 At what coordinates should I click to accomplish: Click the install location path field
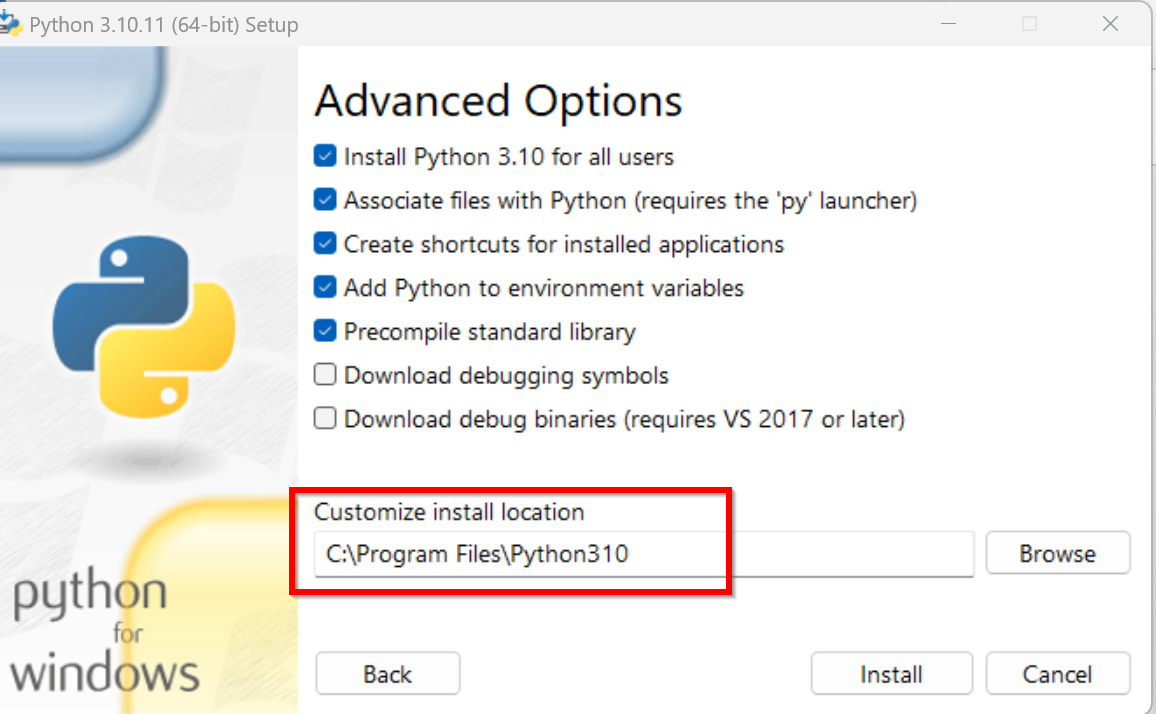click(644, 554)
